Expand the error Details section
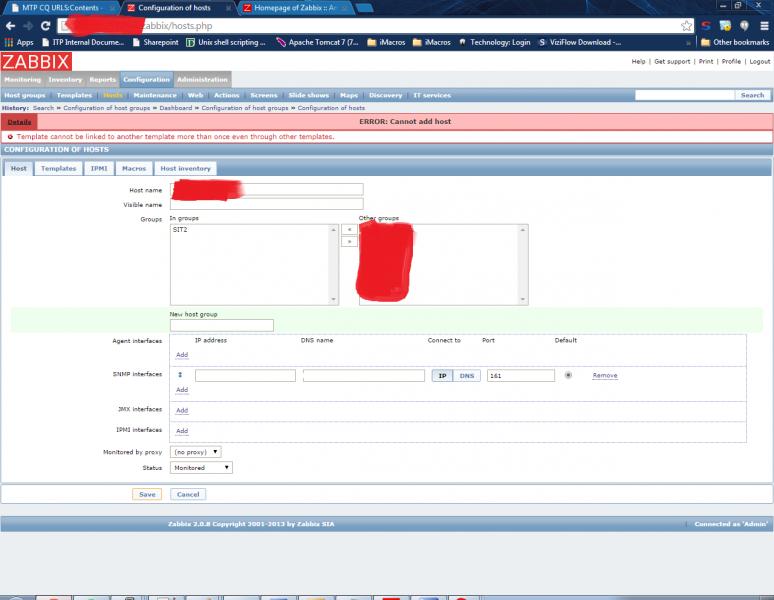The height and width of the screenshot is (600, 774). (19, 121)
